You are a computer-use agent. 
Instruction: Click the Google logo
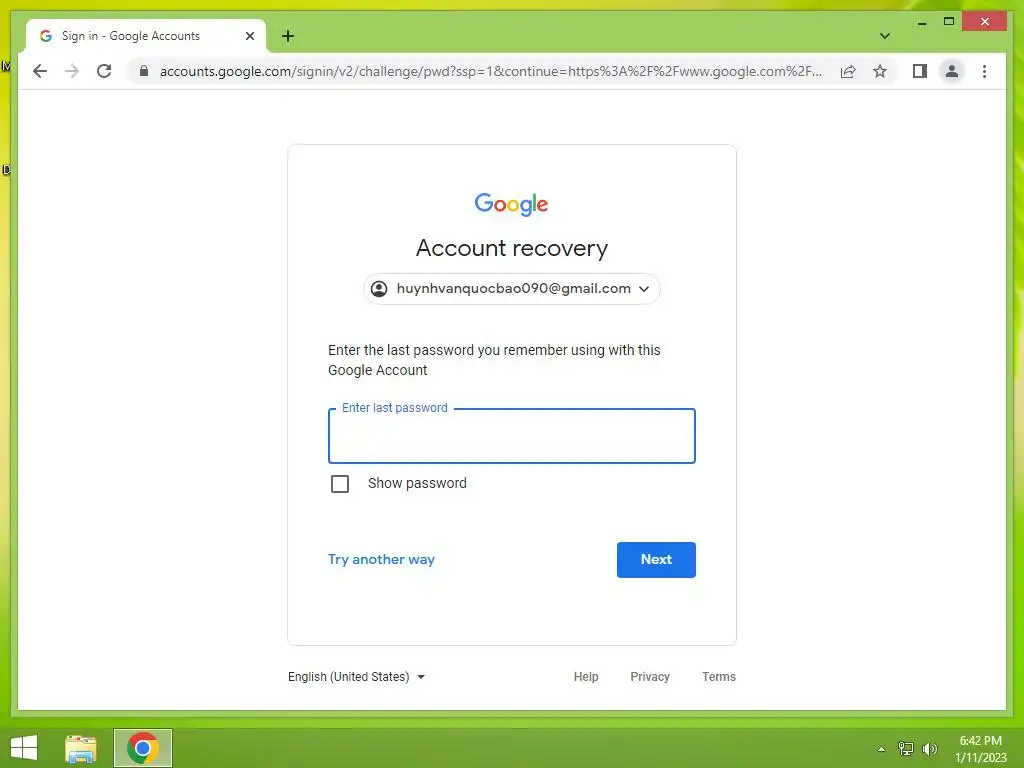[x=511, y=204]
